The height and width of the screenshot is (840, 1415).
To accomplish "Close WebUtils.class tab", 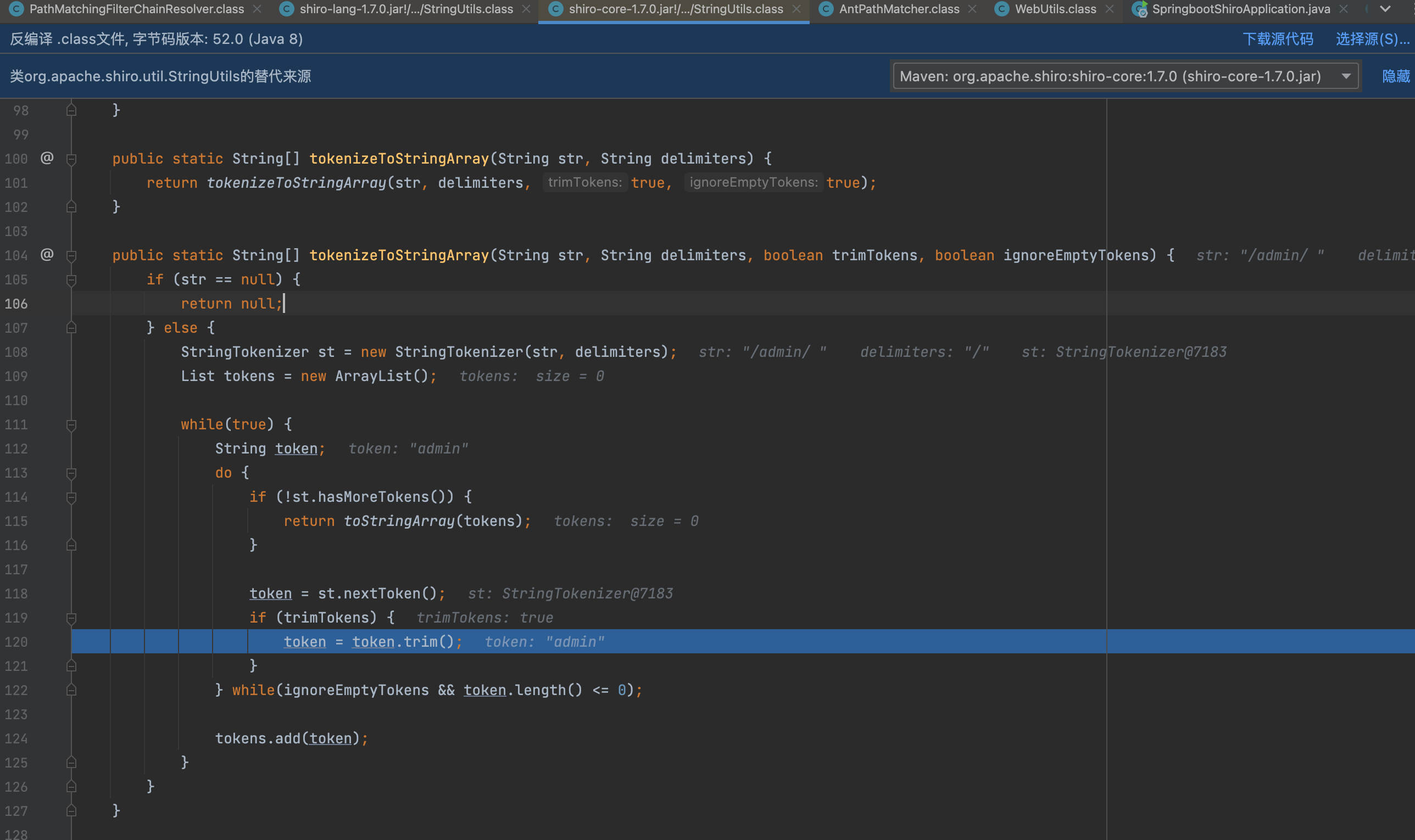I will coord(1109,9).
